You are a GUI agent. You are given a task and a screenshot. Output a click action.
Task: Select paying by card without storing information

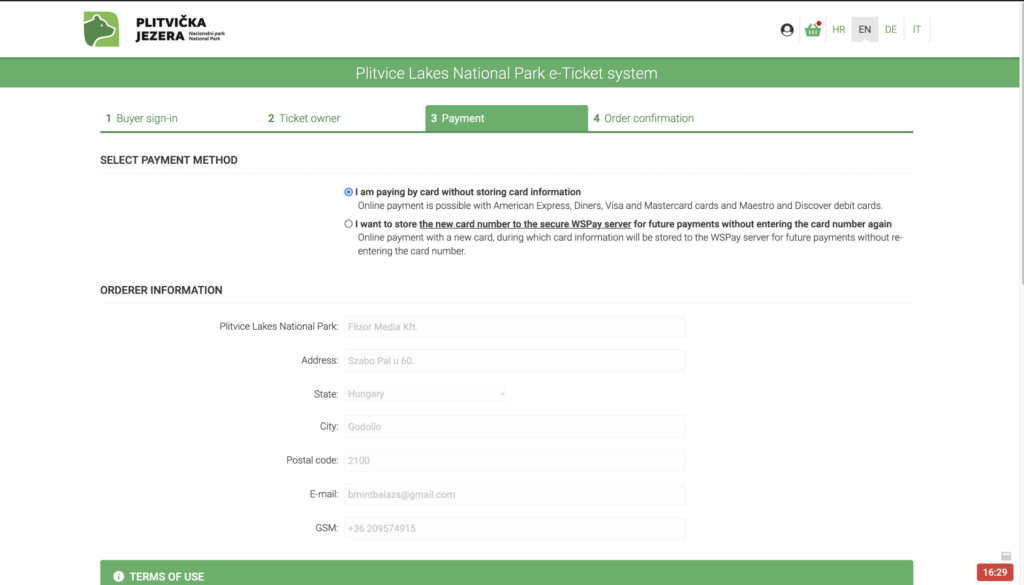coord(348,192)
